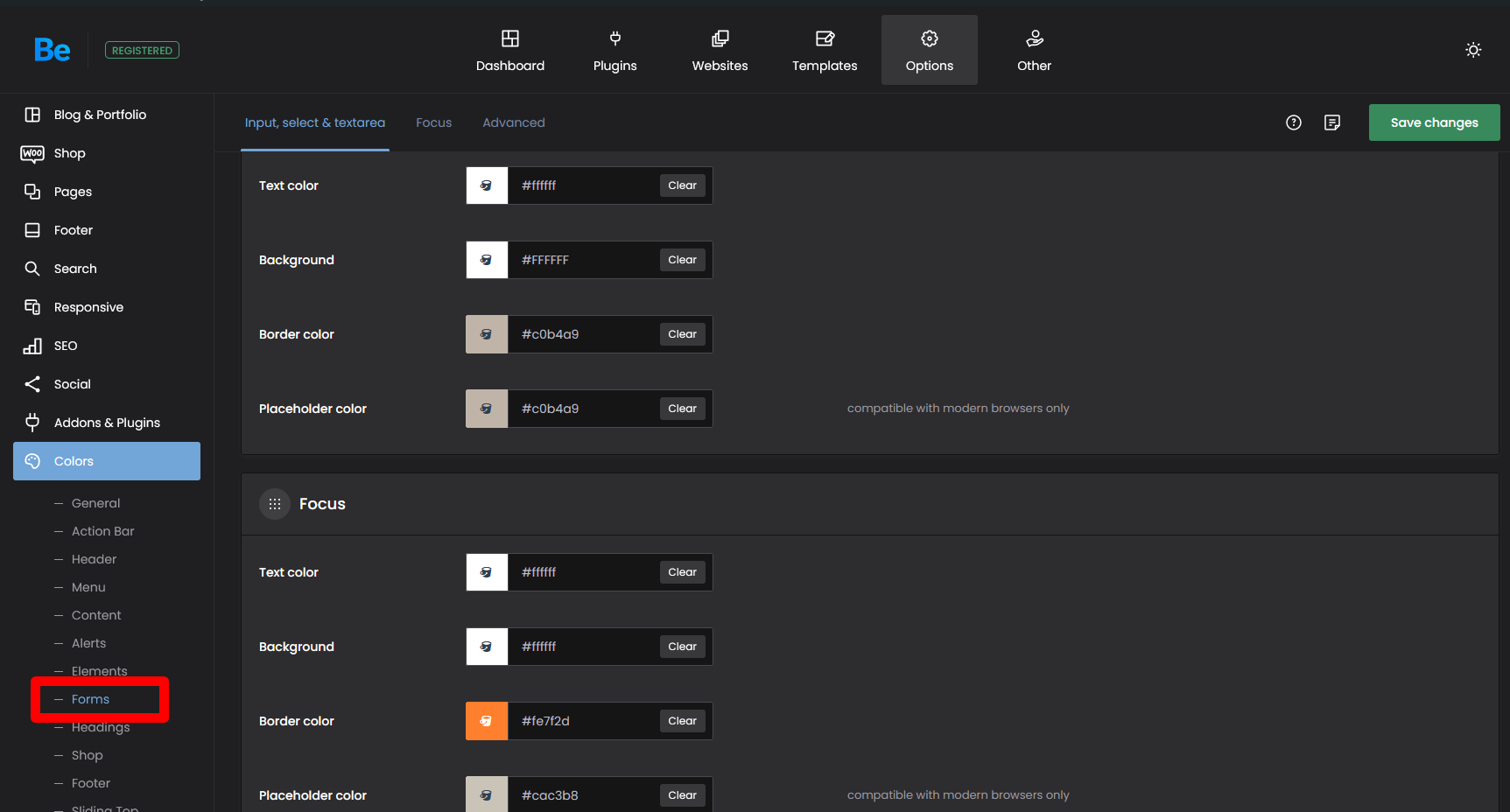Screen dimensions: 1510x812
Task: Open the #c0b4a9 Border color swatch
Action: coord(487,334)
